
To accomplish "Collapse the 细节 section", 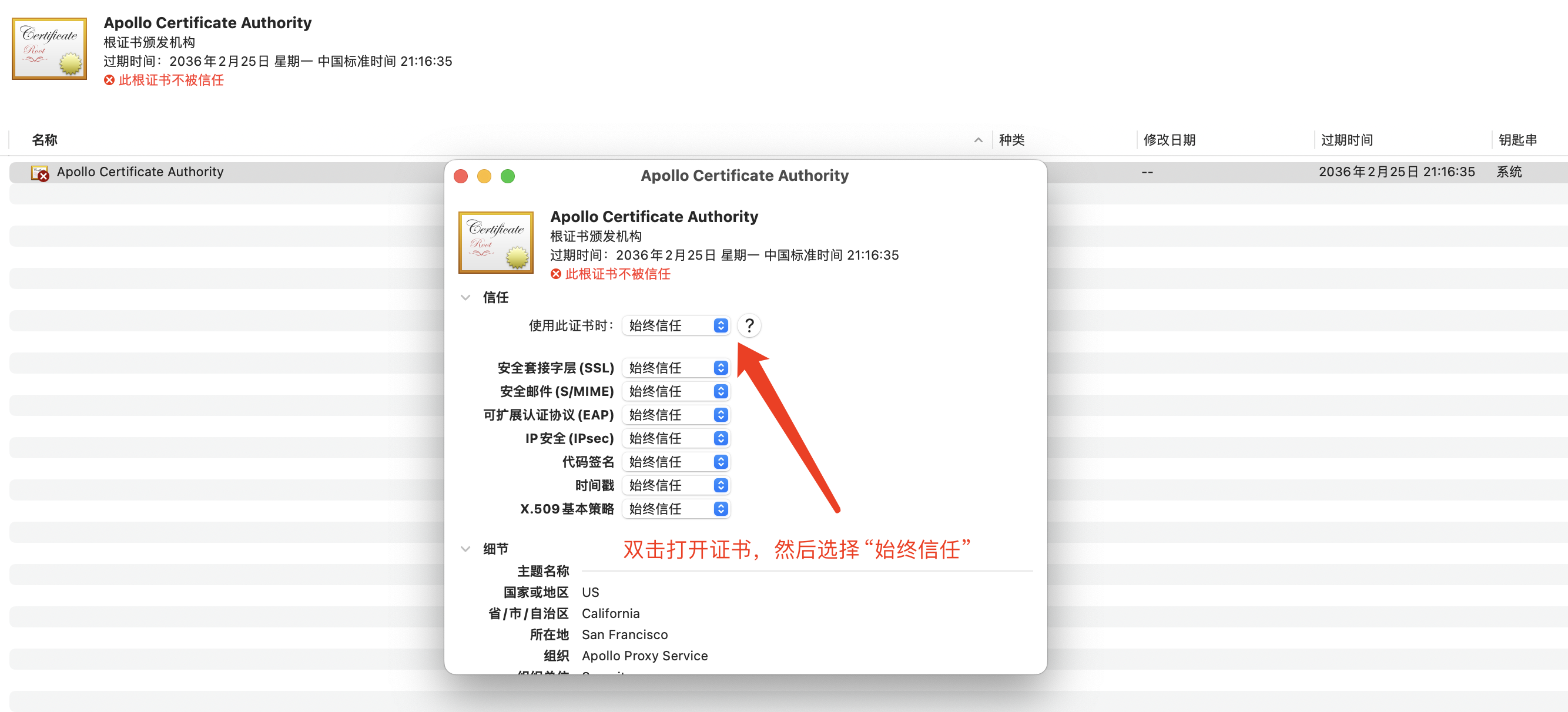I will (x=465, y=549).
